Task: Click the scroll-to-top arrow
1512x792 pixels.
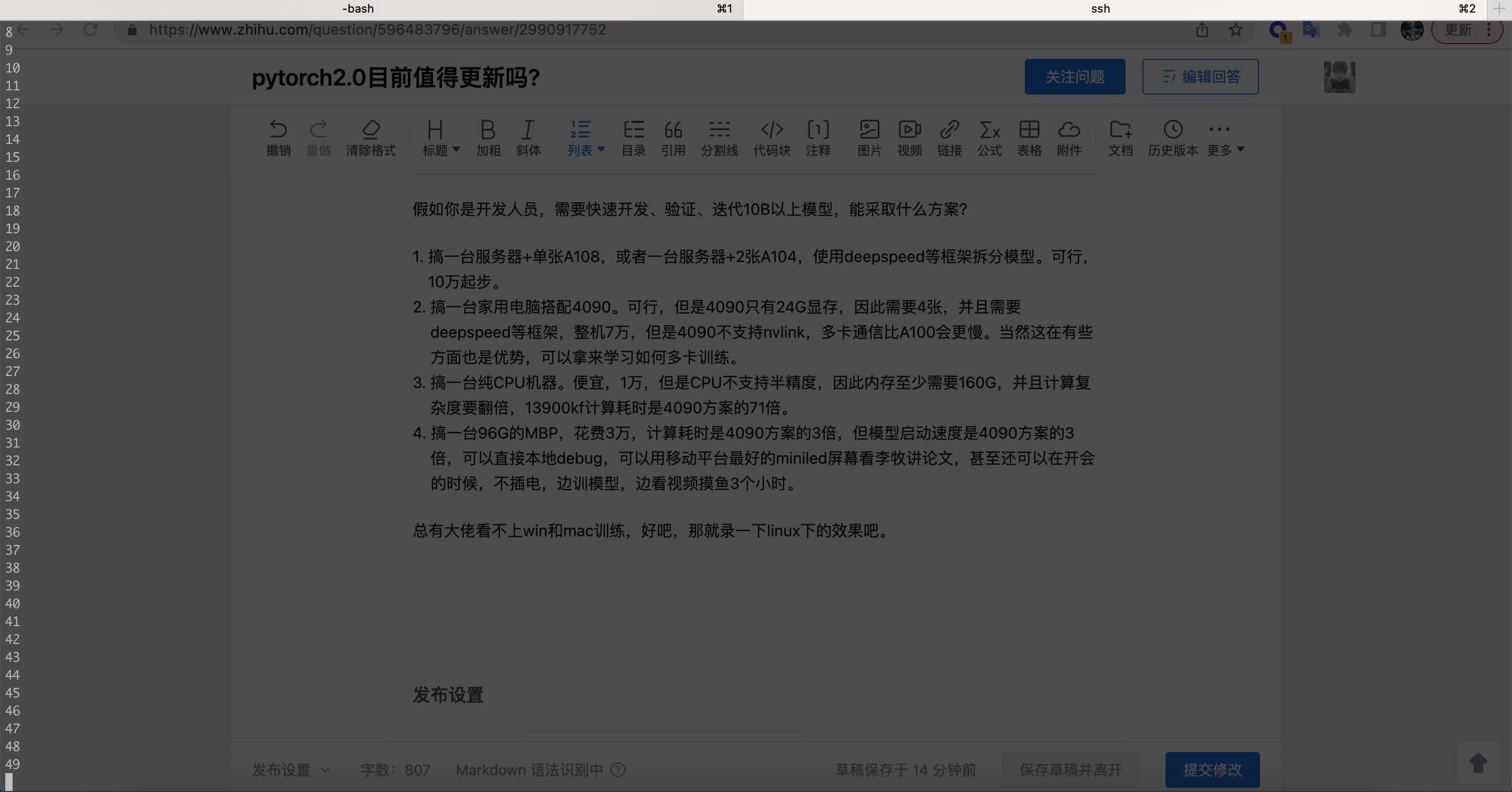Action: [x=1478, y=763]
